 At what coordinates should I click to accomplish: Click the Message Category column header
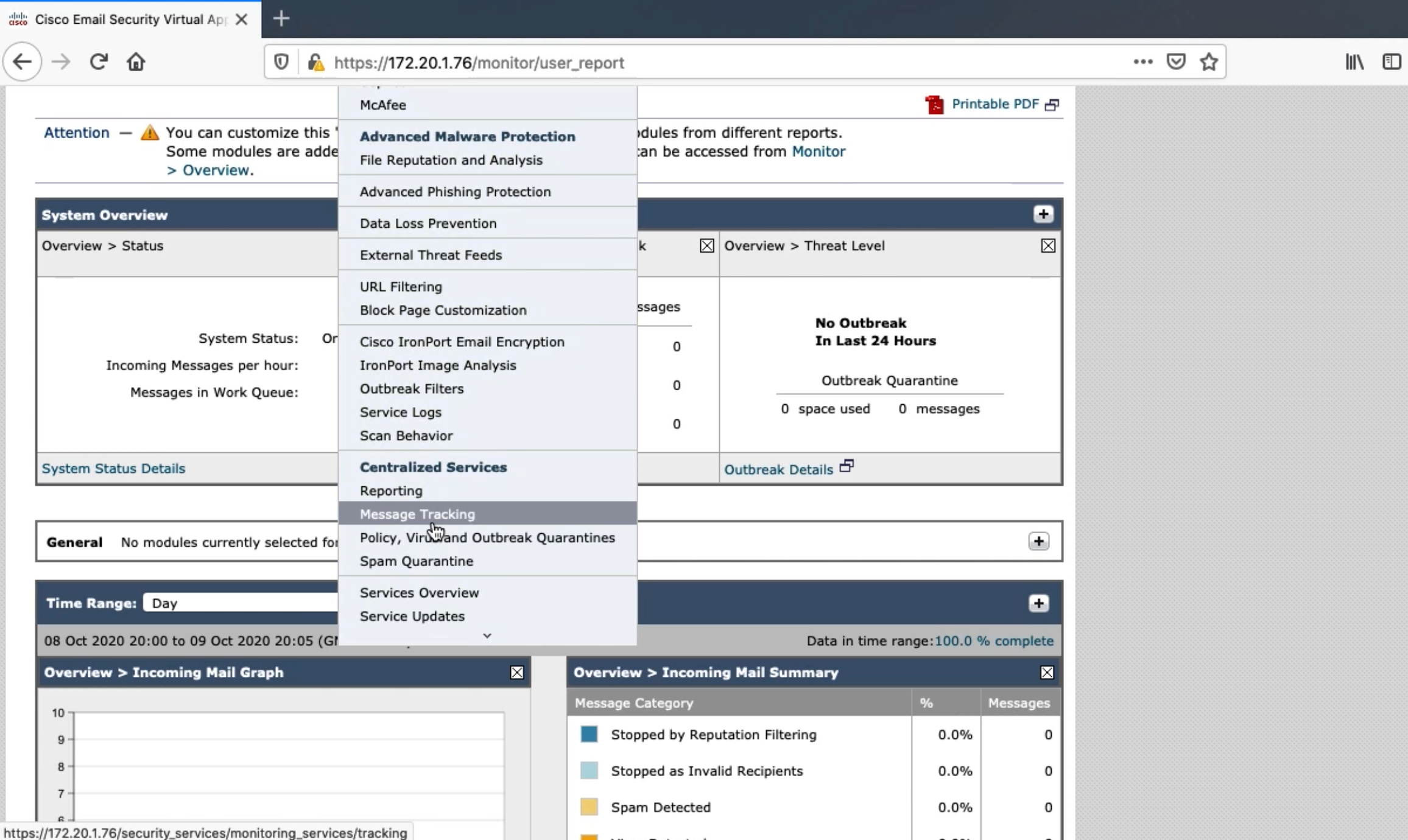click(634, 703)
